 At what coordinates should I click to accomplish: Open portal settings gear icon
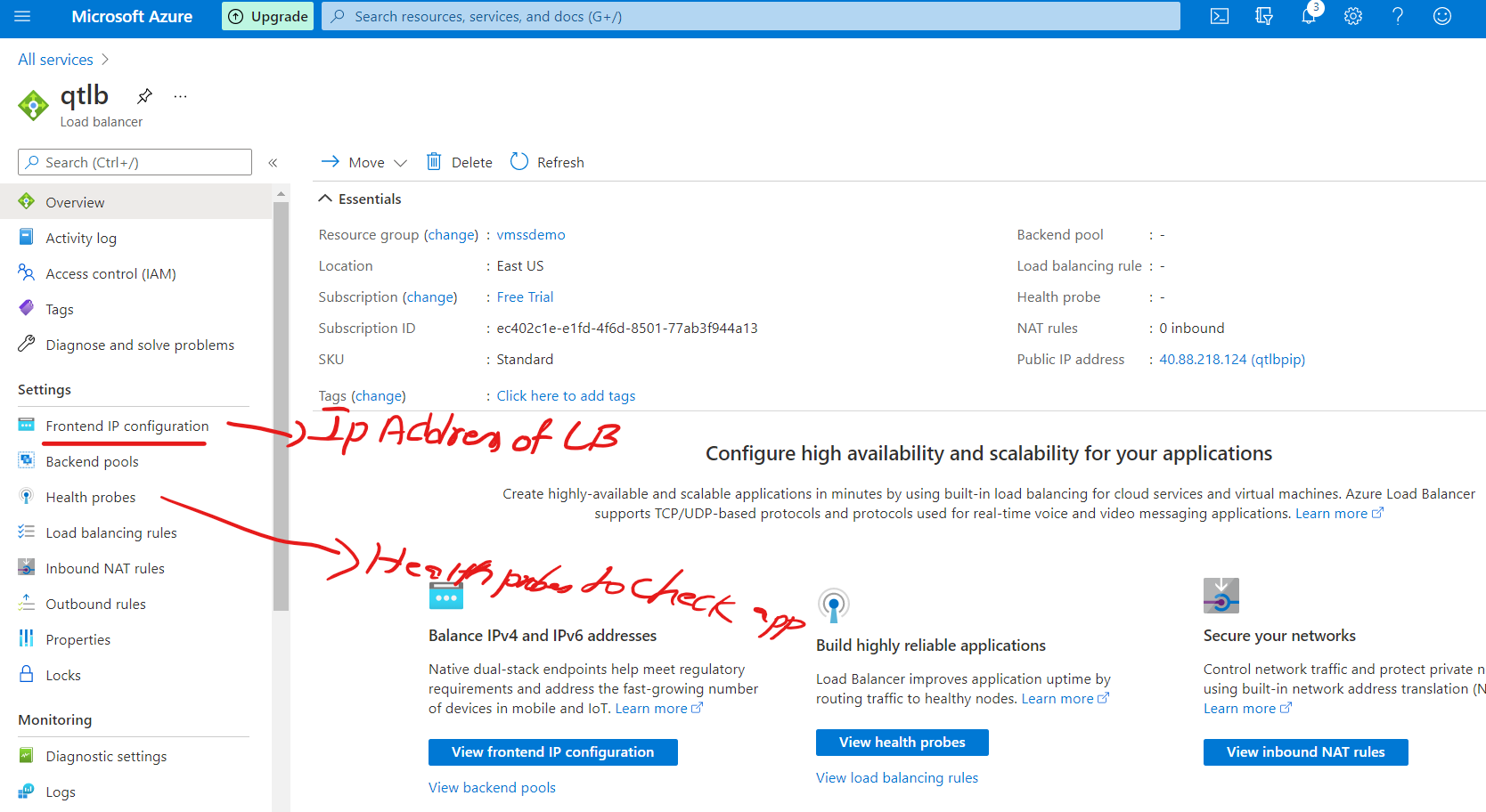click(1353, 16)
